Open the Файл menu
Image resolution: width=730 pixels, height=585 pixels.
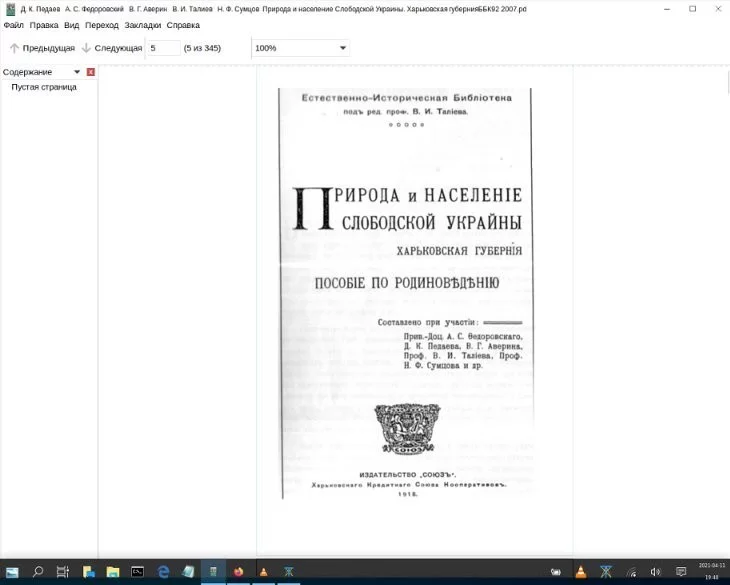(x=14, y=25)
